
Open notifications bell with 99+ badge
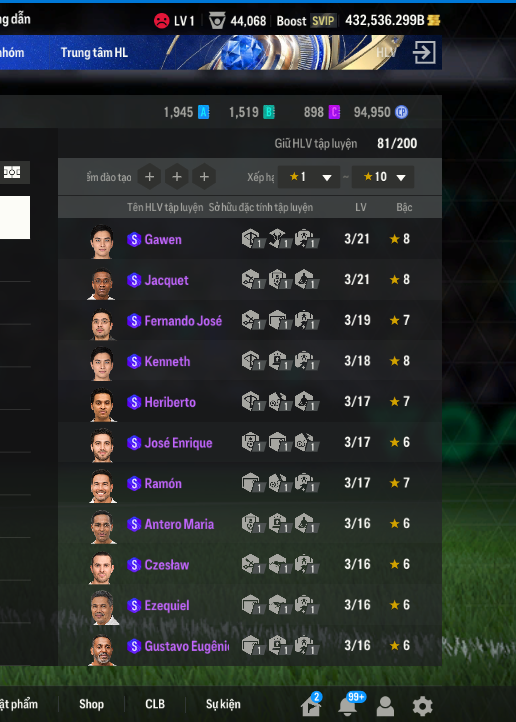(x=350, y=704)
